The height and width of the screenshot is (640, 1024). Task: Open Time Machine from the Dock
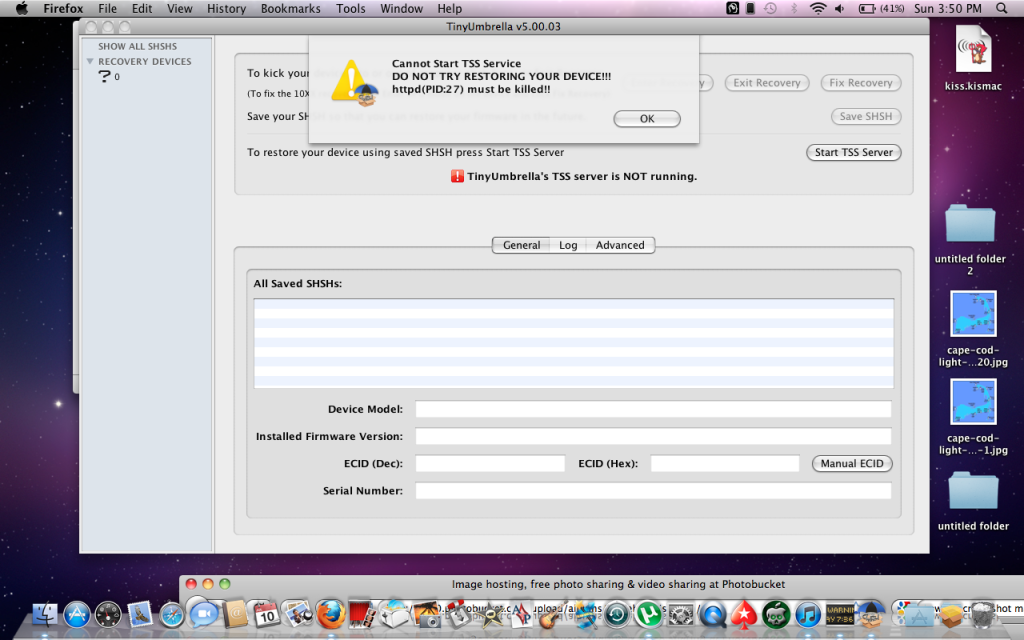coord(616,615)
